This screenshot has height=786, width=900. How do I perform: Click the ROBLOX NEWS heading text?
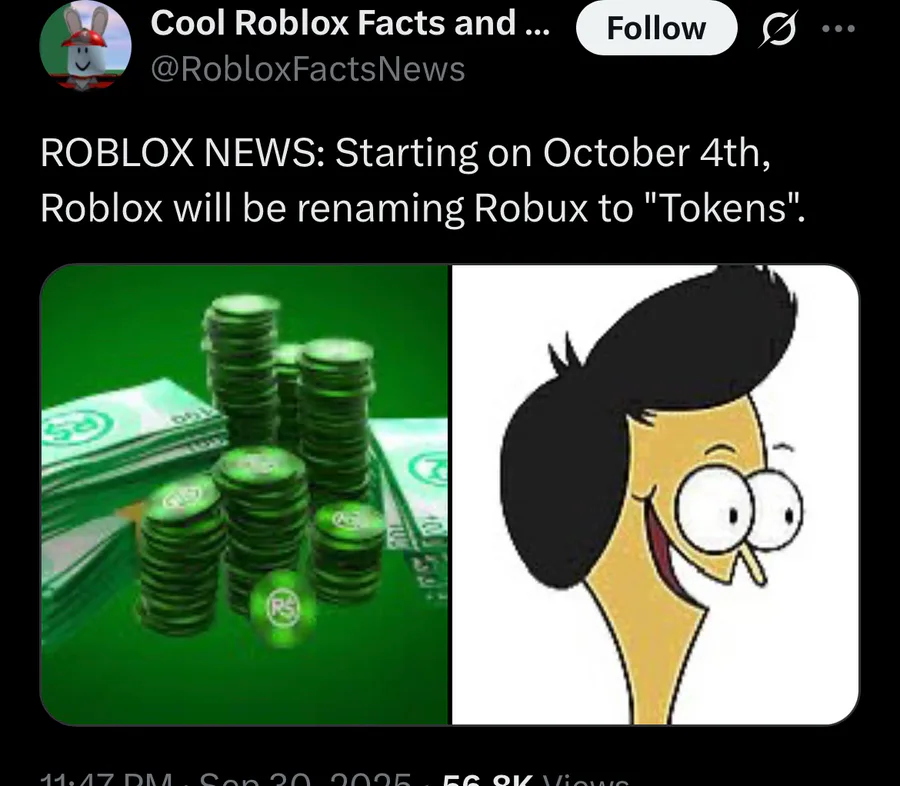(183, 153)
